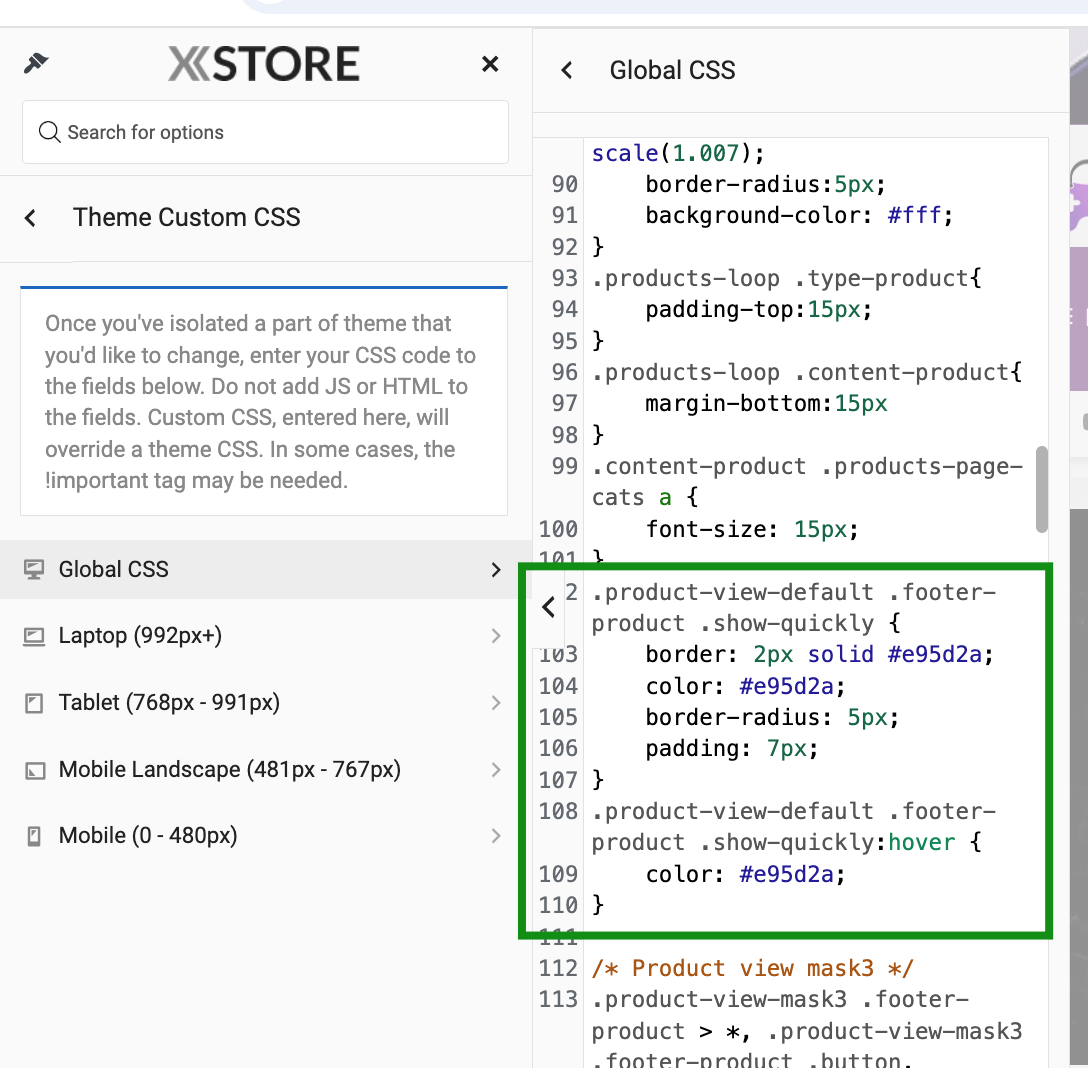This screenshot has height=1068, width=1088.
Task: Go back from Global CSS editor
Action: tap(567, 70)
